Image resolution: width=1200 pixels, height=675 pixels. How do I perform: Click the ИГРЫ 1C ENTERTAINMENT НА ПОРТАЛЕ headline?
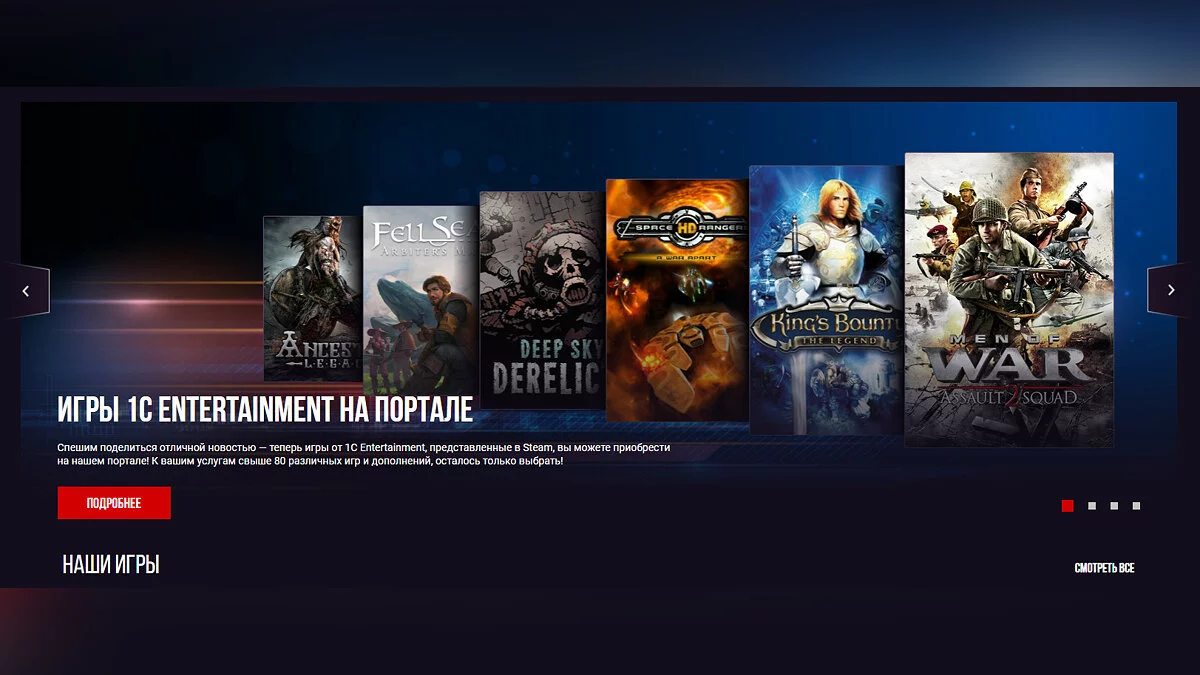(265, 409)
